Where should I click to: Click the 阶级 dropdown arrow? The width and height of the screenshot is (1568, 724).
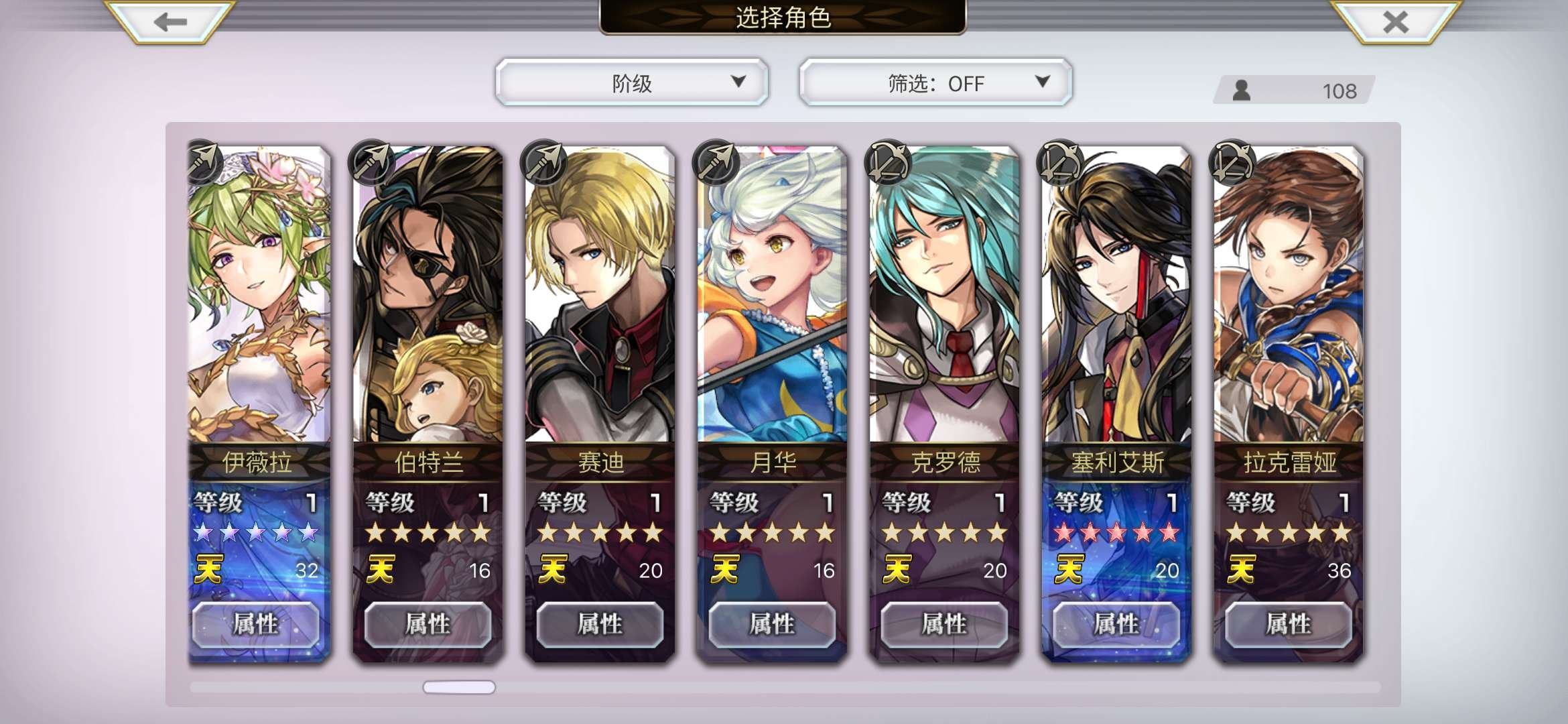[738, 82]
